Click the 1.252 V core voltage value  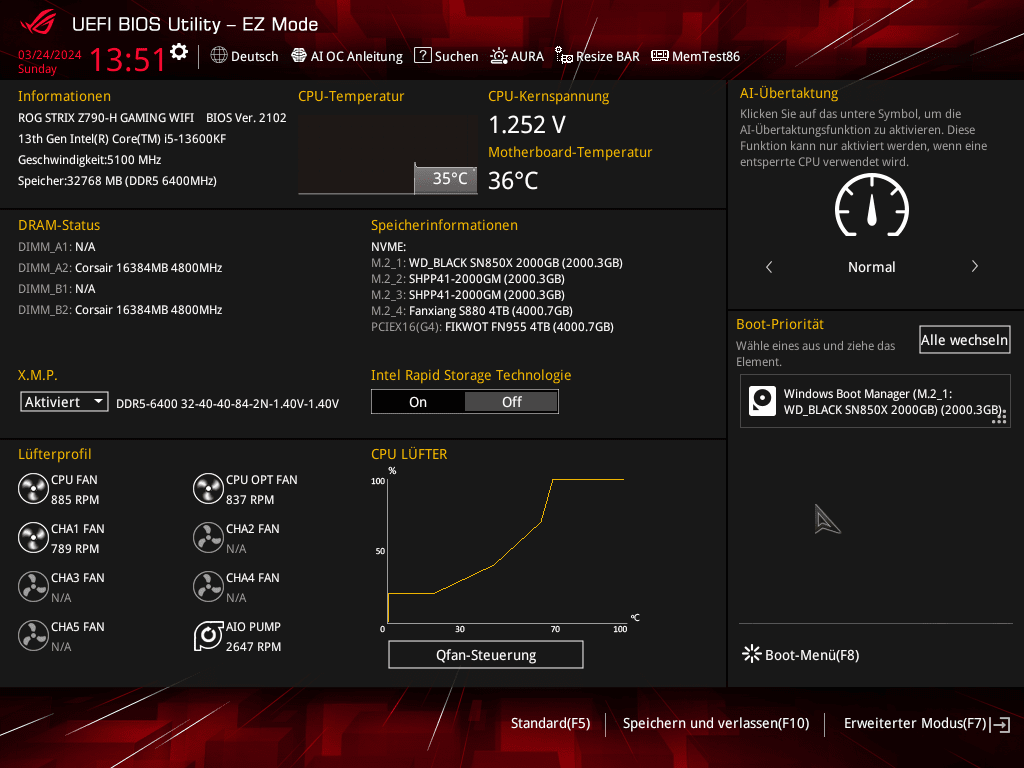click(x=527, y=124)
